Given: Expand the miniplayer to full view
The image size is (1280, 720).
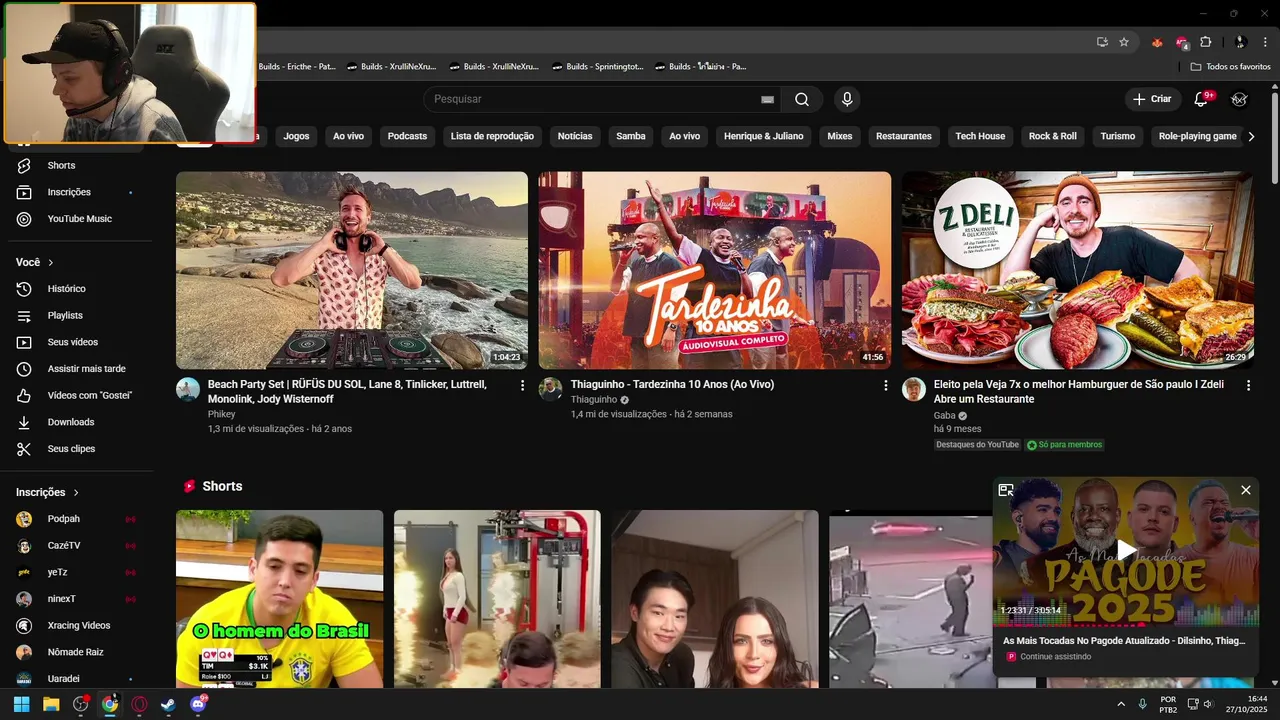Looking at the screenshot, I should click(1006, 490).
